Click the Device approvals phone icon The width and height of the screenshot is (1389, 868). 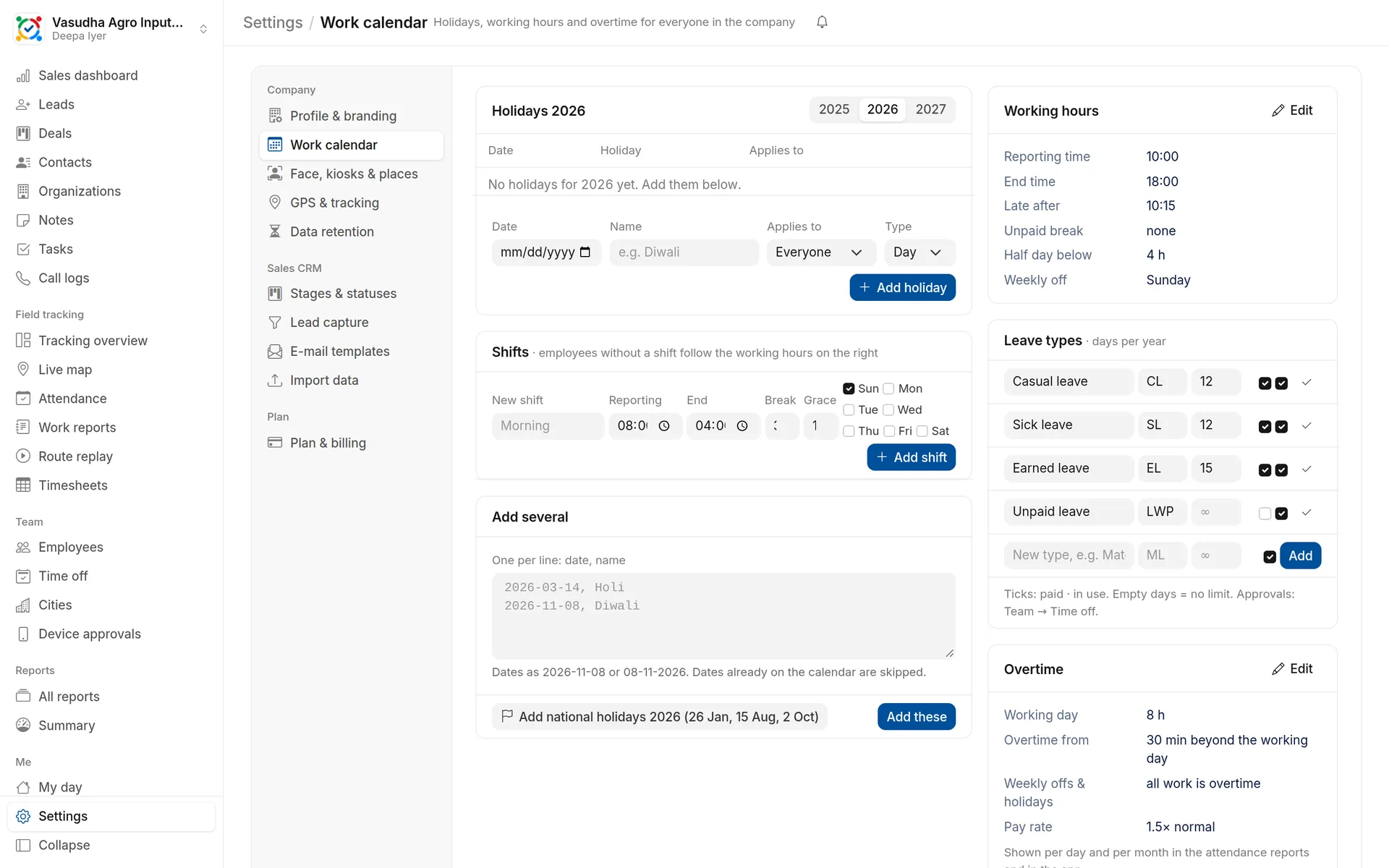[x=23, y=634]
